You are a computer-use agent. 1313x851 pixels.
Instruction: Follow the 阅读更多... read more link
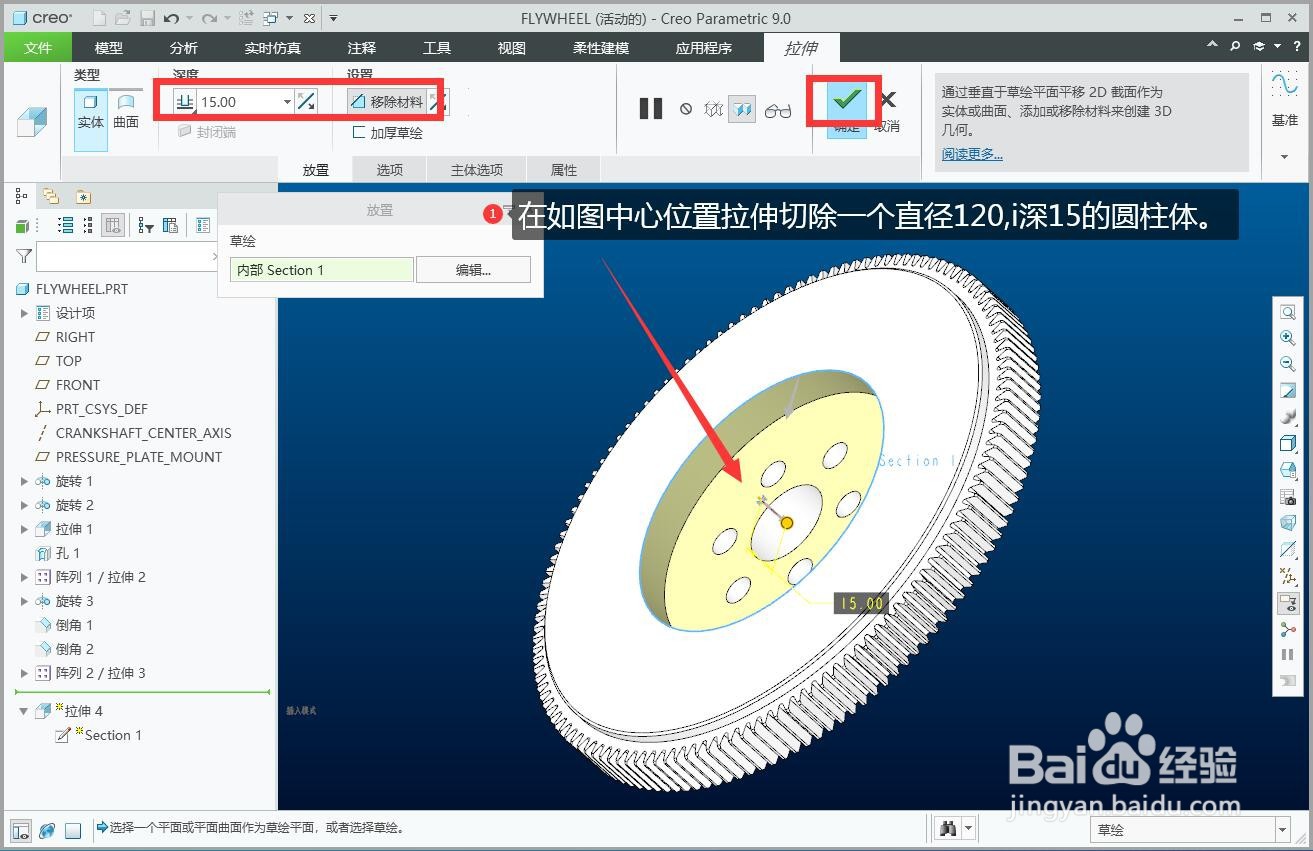coord(972,154)
